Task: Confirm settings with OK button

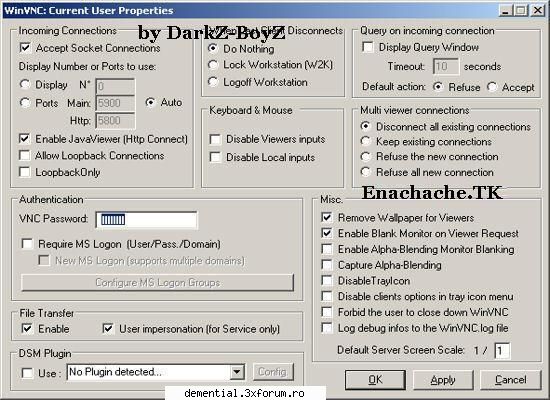Action: 375,380
